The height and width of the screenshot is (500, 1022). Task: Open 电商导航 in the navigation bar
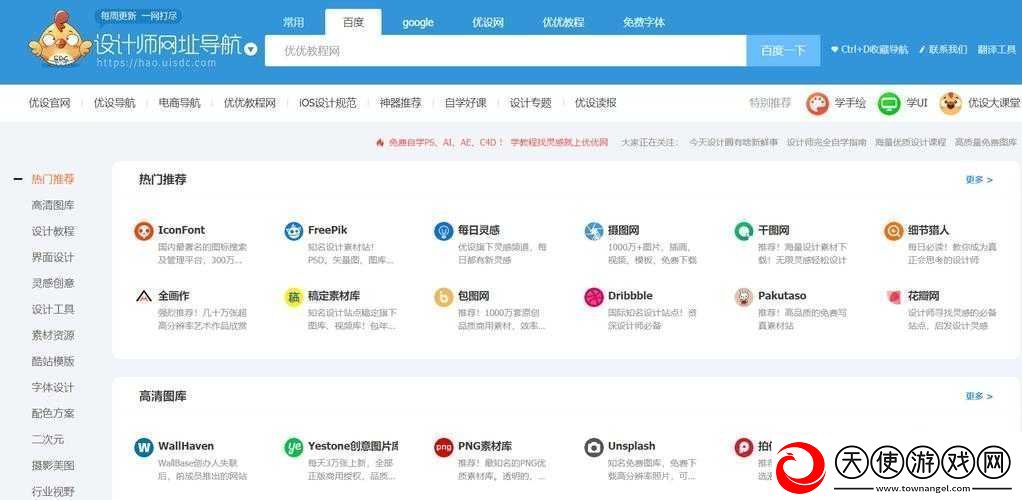tap(180, 103)
